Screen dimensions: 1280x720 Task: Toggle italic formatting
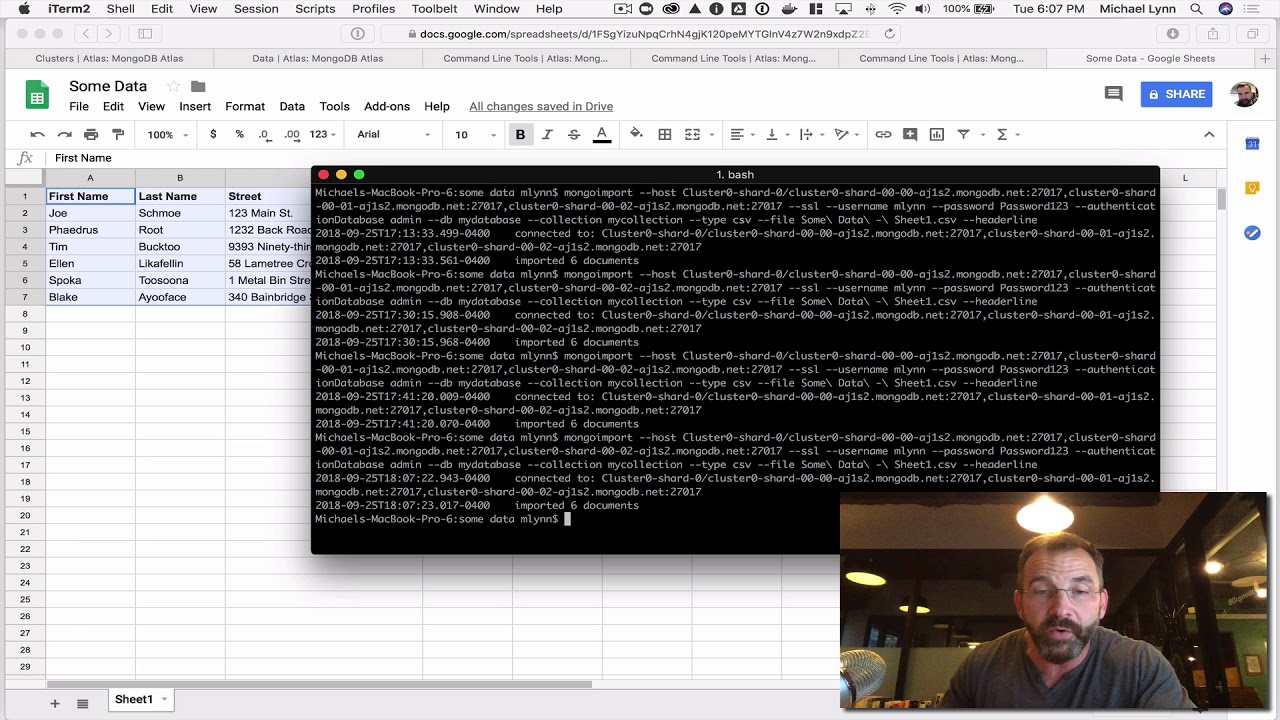(x=547, y=134)
